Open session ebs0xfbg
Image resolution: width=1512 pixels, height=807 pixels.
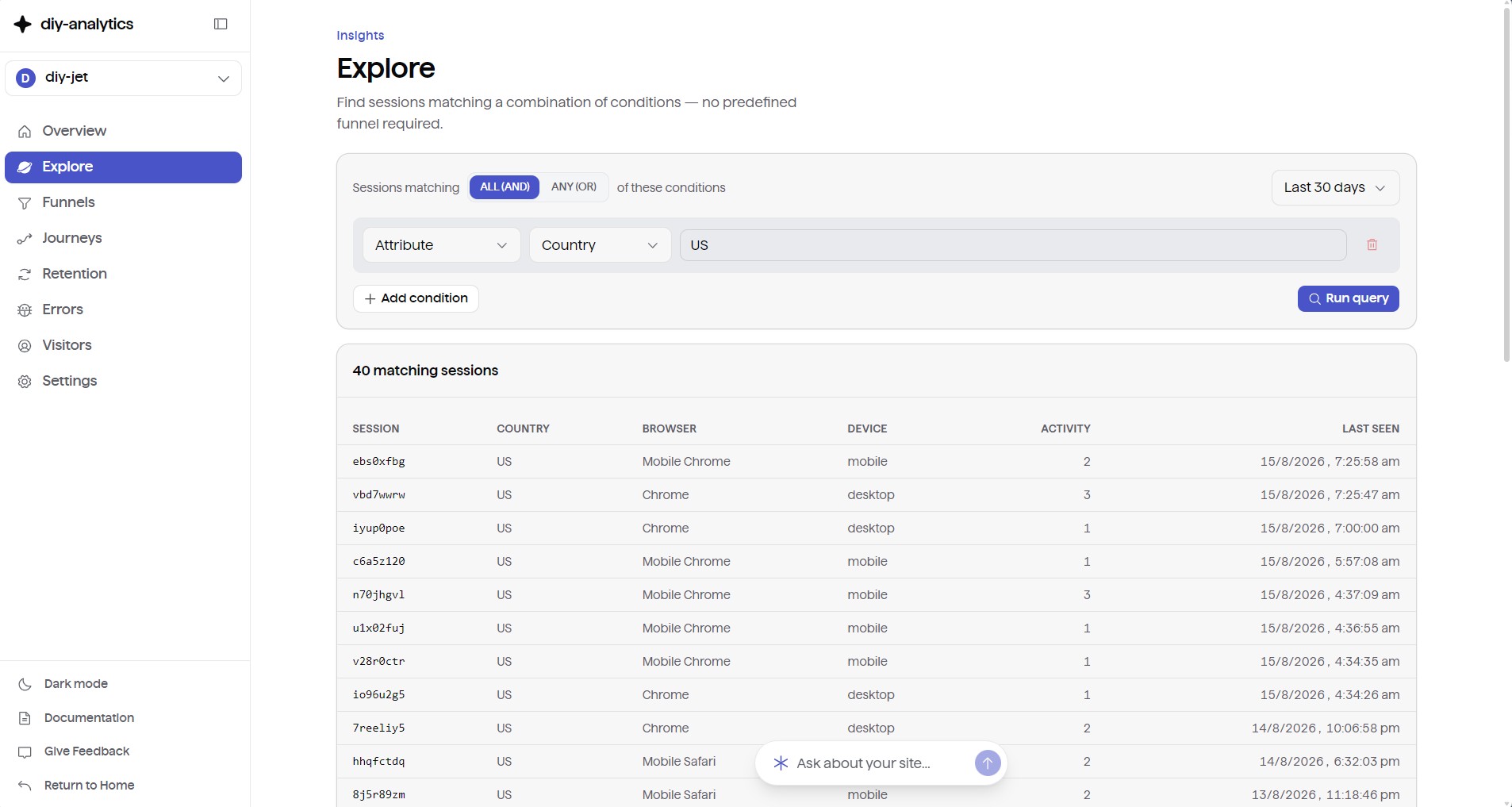tap(379, 462)
